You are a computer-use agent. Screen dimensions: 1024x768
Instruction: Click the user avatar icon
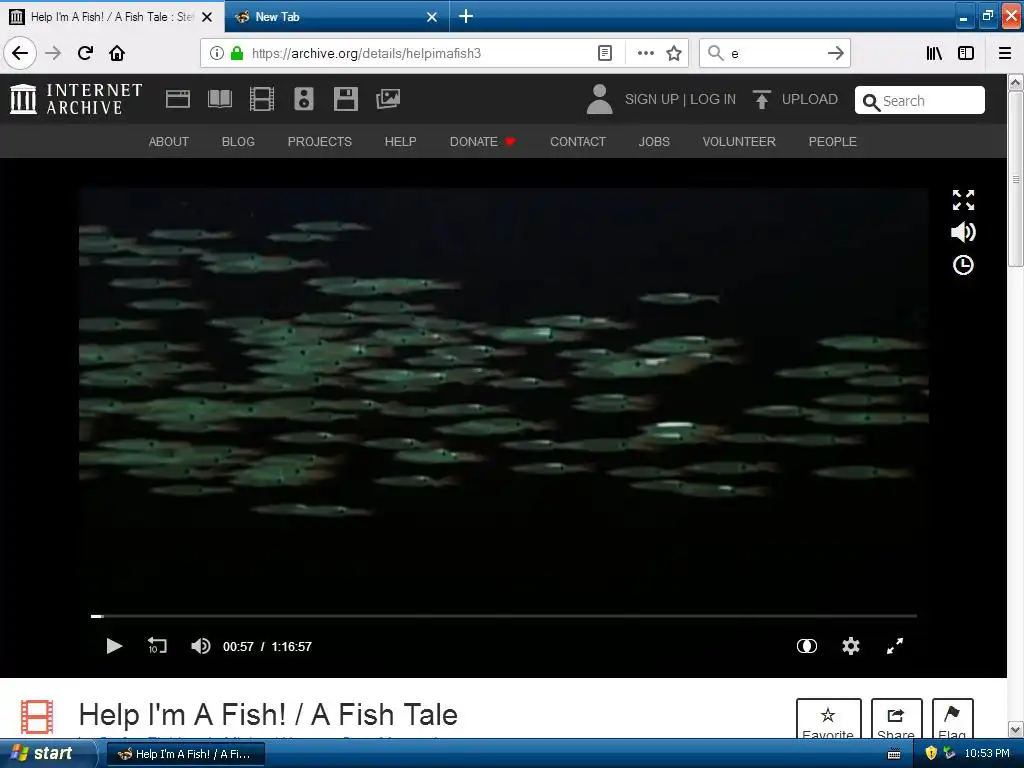(599, 99)
